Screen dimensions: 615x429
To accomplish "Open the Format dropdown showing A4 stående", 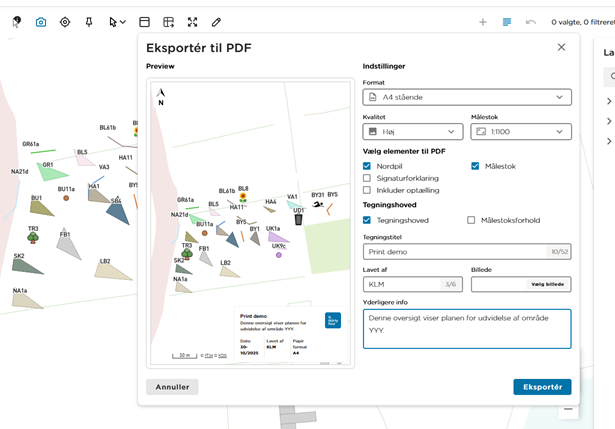I will (466, 97).
